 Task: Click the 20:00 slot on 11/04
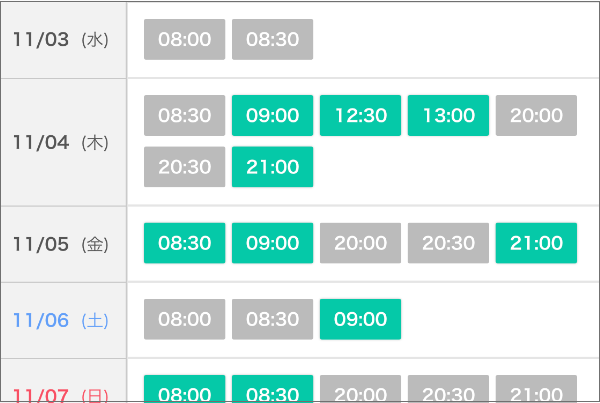tap(536, 116)
